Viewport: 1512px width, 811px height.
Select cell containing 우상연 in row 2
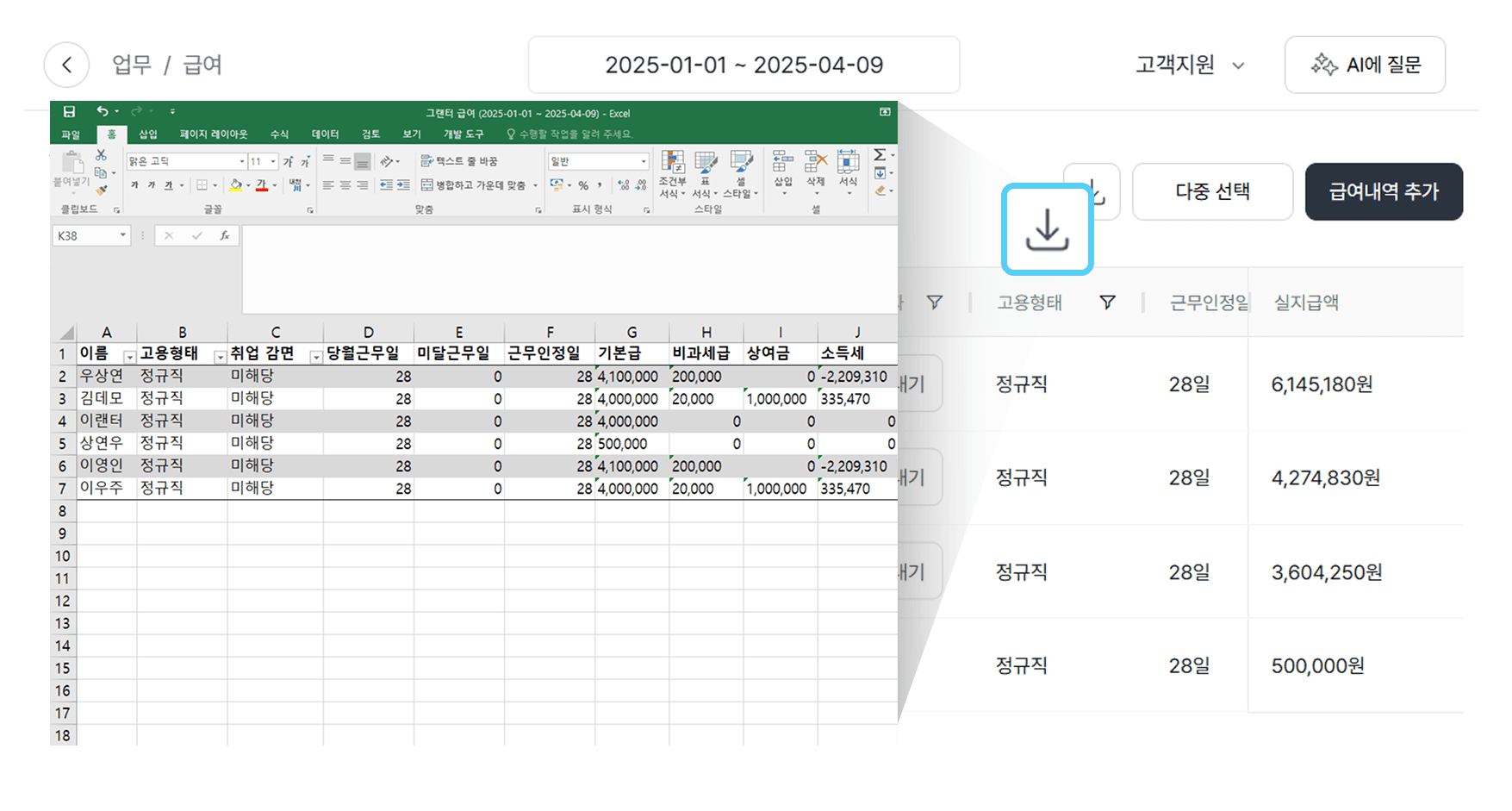pyautogui.click(x=107, y=376)
